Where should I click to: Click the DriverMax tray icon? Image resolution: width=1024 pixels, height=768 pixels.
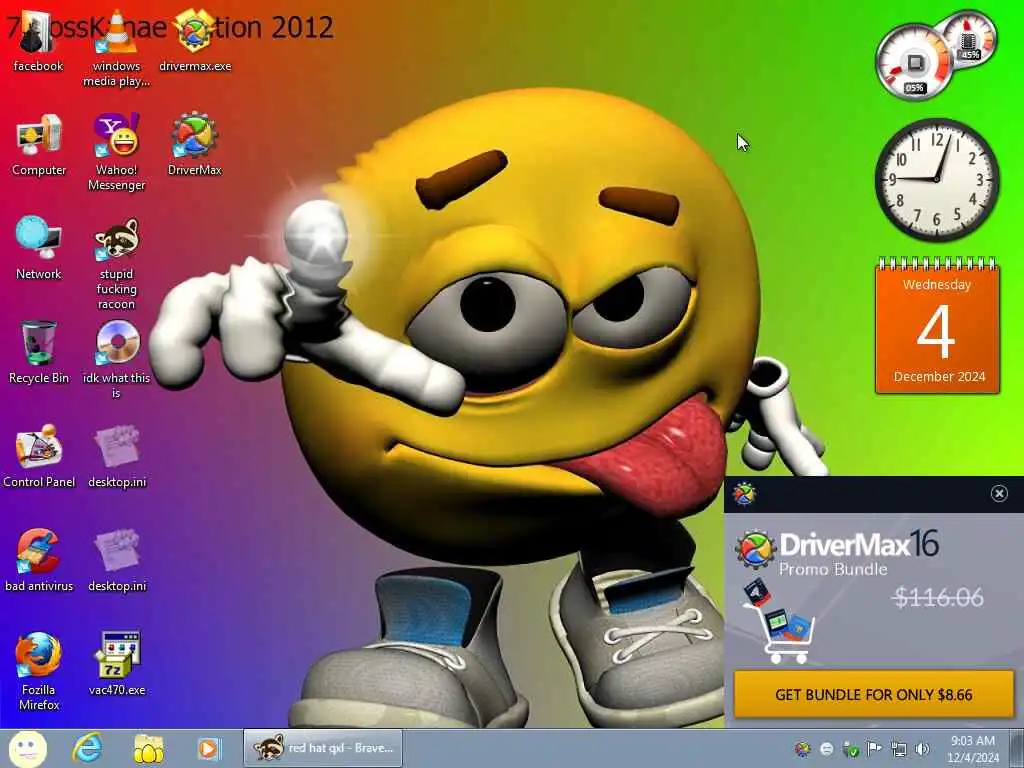[803, 749]
